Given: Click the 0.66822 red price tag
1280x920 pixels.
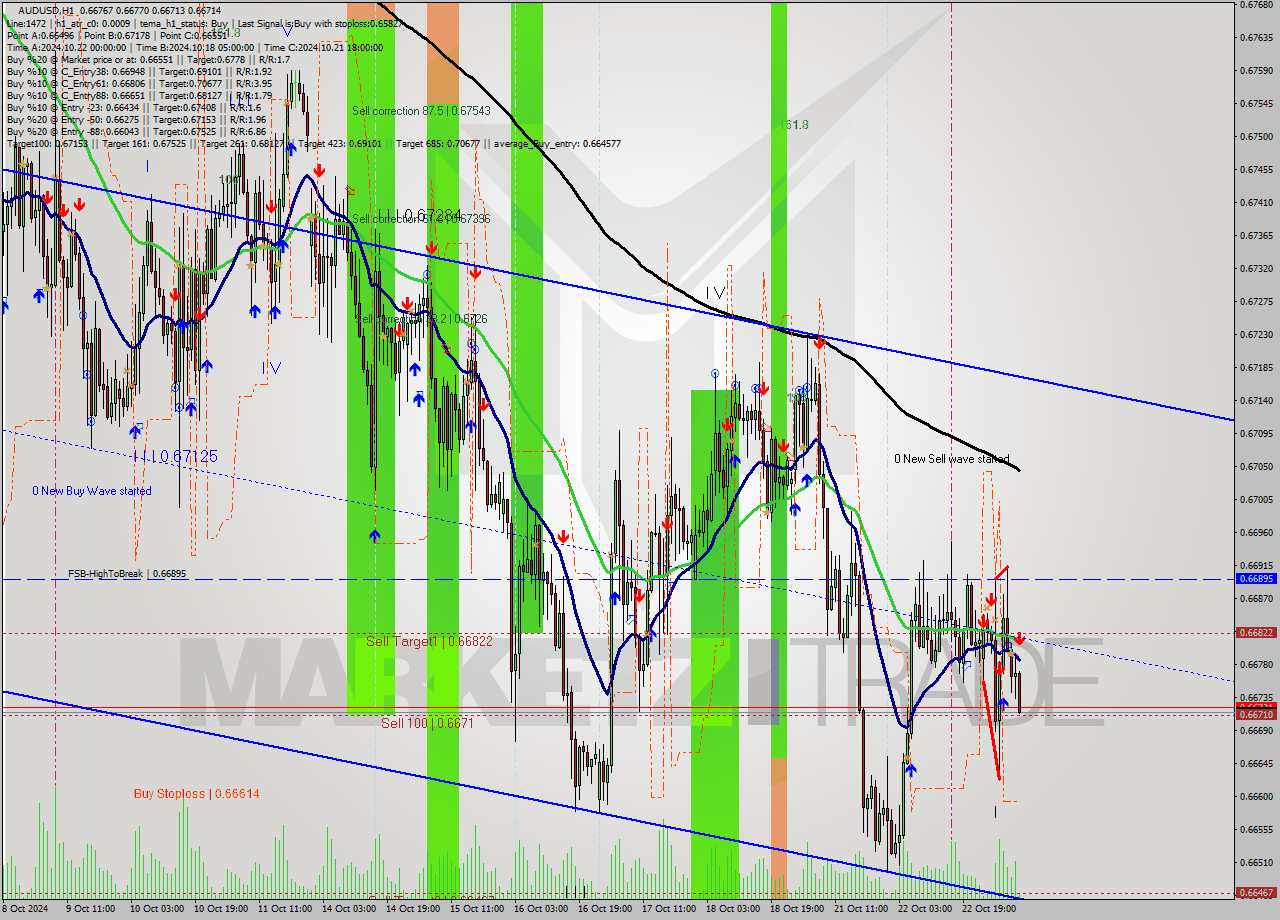Looking at the screenshot, I should coord(1256,632).
